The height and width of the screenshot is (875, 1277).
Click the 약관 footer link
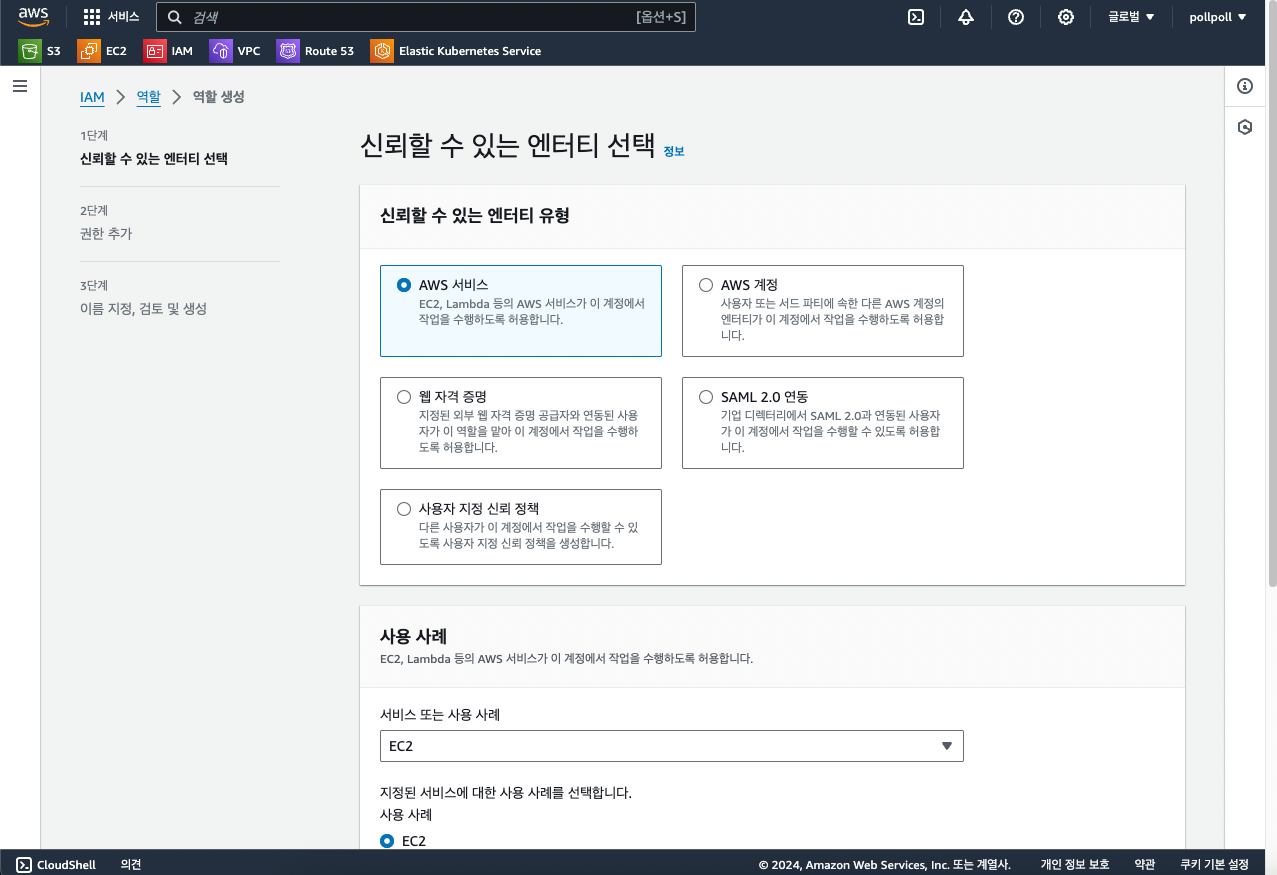(1145, 865)
